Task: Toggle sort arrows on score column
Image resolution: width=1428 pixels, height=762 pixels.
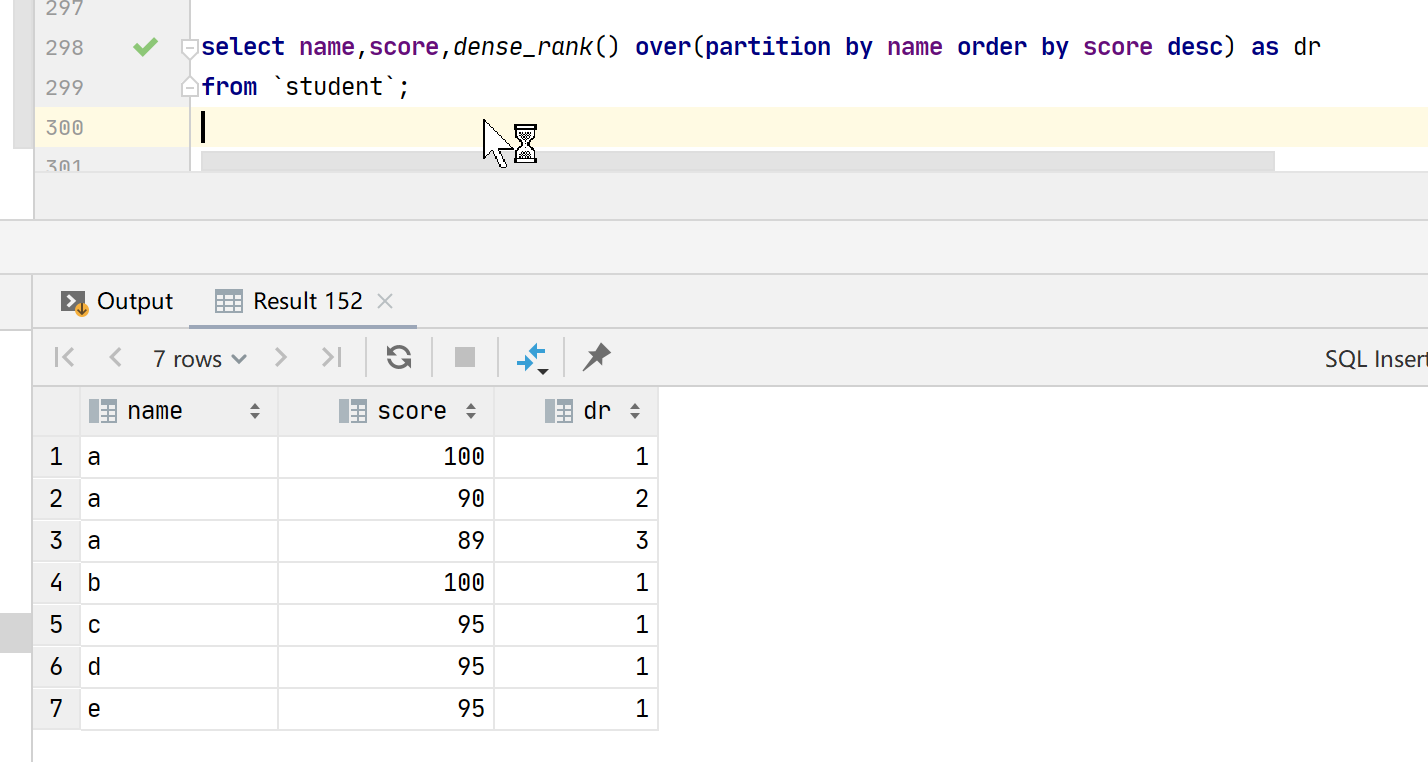Action: tap(471, 411)
